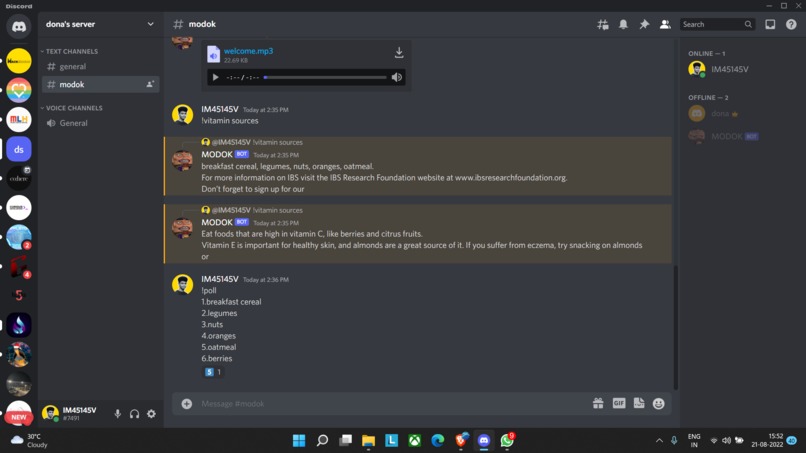This screenshot has height=453, width=806.
Task: Open User Settings gear
Action: pyautogui.click(x=151, y=414)
